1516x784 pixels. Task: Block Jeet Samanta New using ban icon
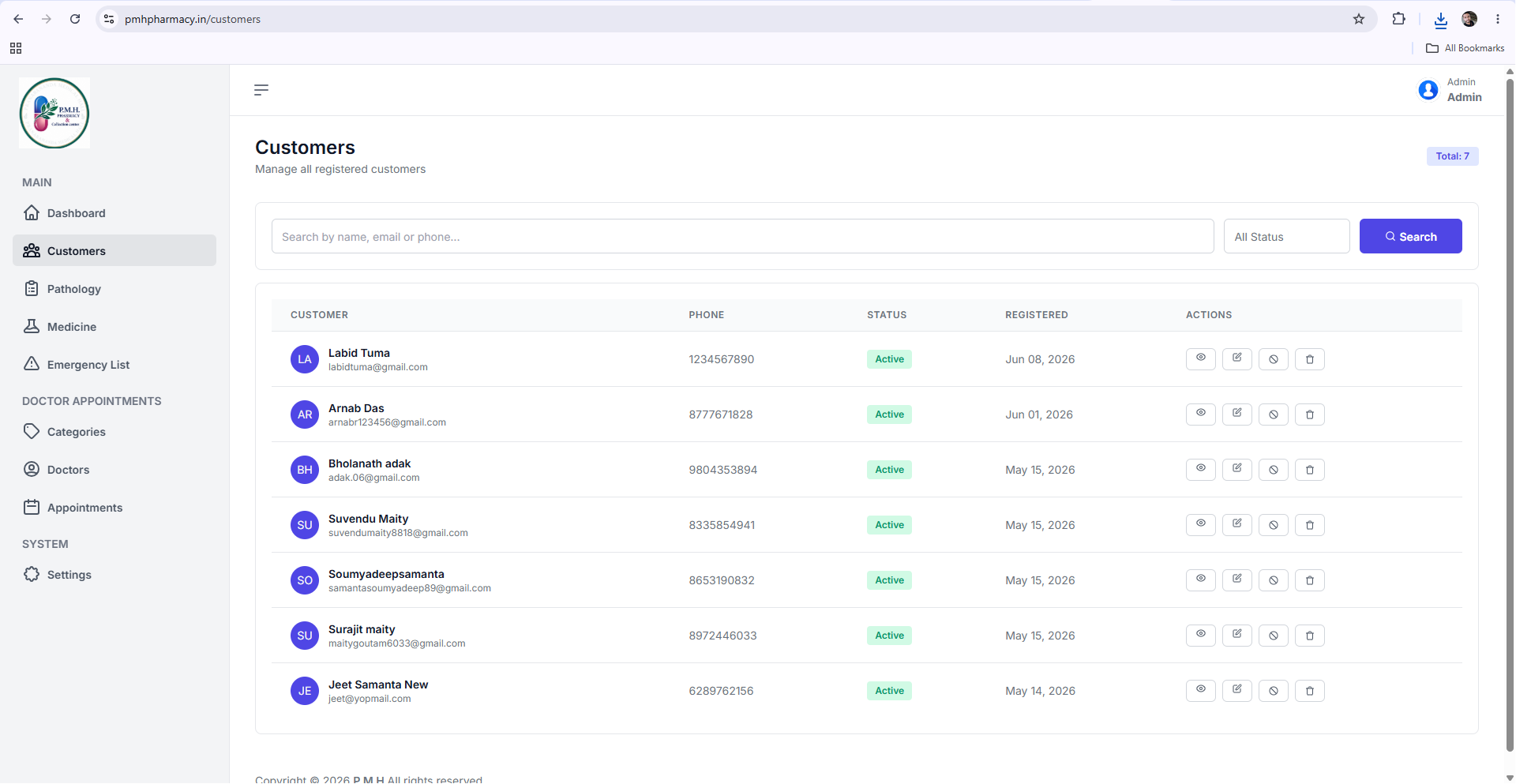click(x=1274, y=691)
